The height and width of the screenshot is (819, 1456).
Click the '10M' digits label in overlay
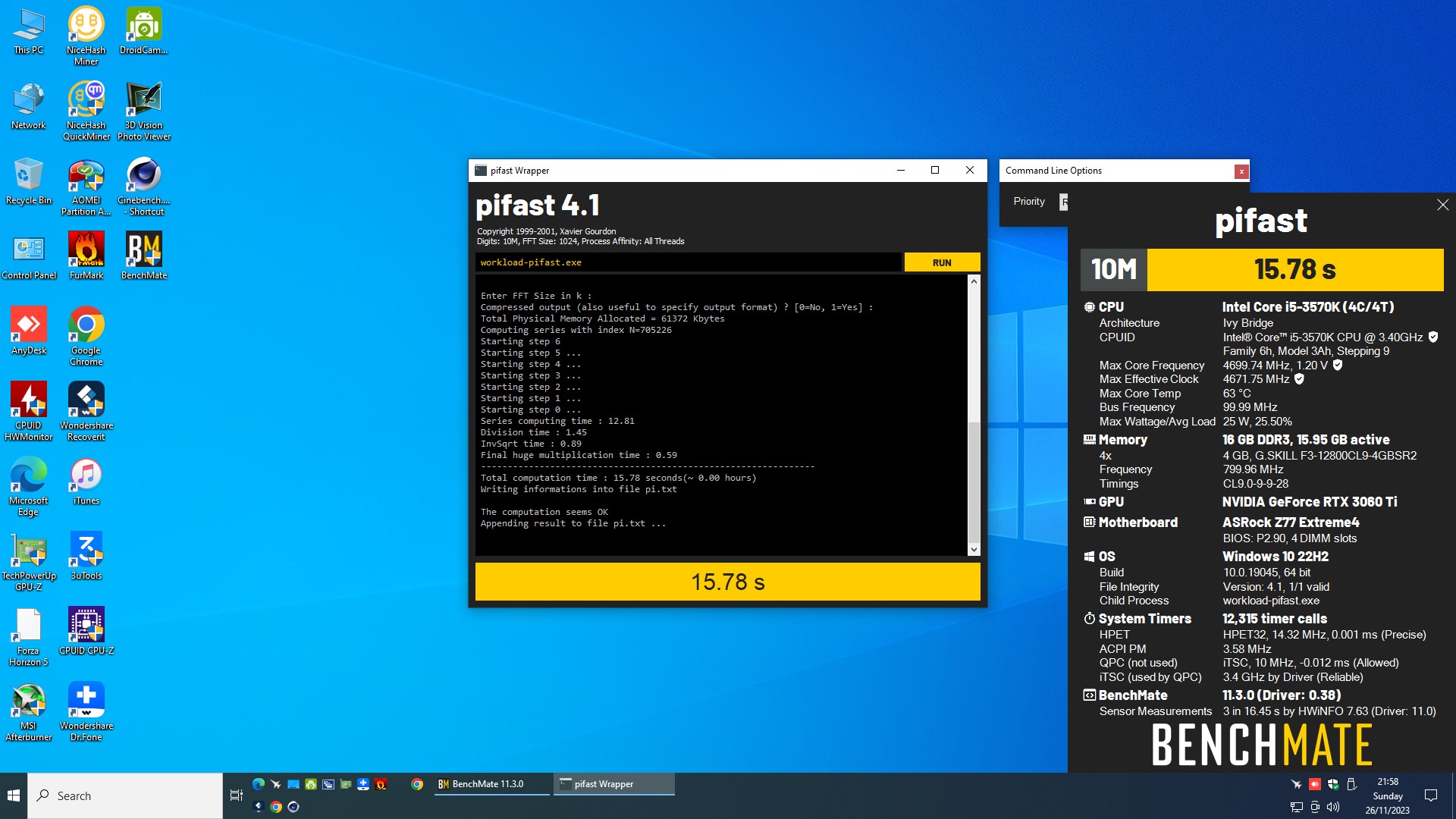click(1113, 269)
